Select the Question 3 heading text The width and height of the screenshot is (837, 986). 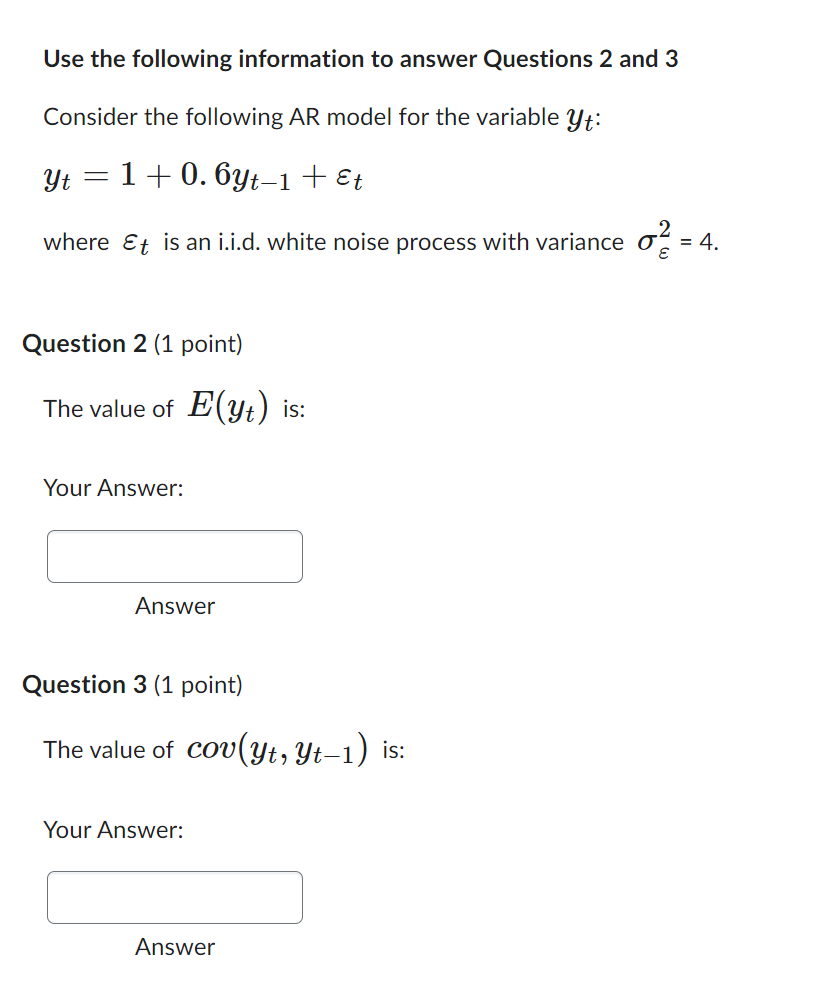[82, 685]
